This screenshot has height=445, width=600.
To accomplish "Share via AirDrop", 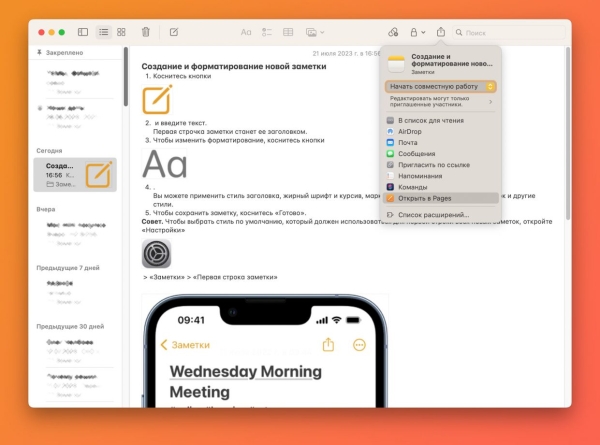I will (x=440, y=132).
